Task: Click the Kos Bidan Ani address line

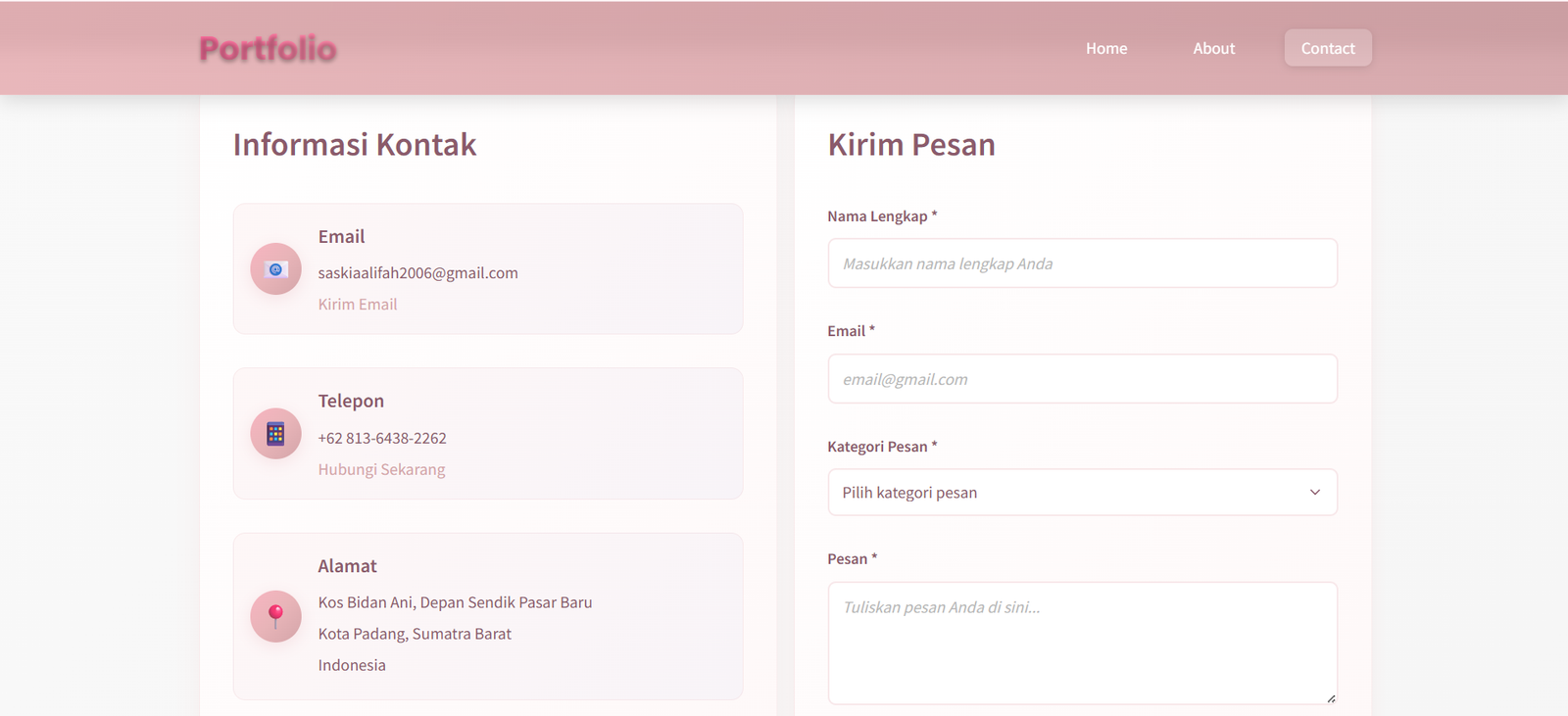Action: pos(455,602)
